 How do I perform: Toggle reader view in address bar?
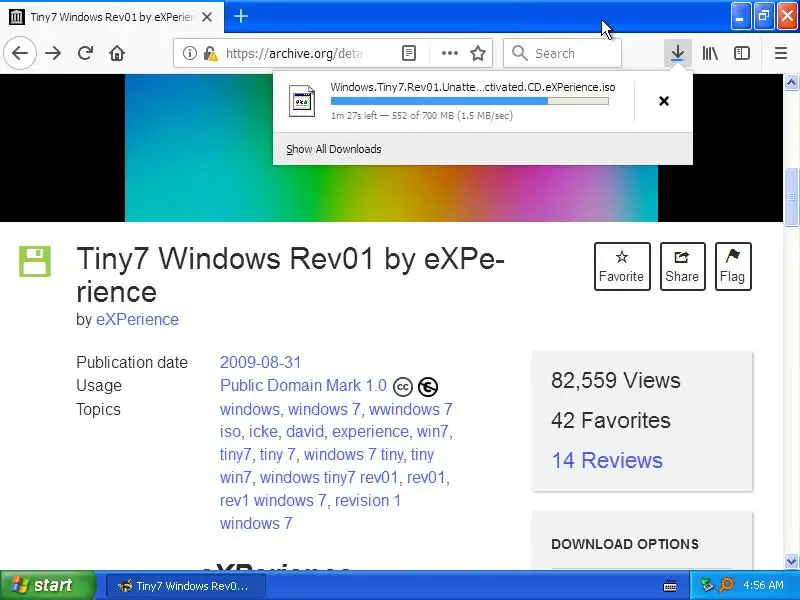[x=409, y=53]
